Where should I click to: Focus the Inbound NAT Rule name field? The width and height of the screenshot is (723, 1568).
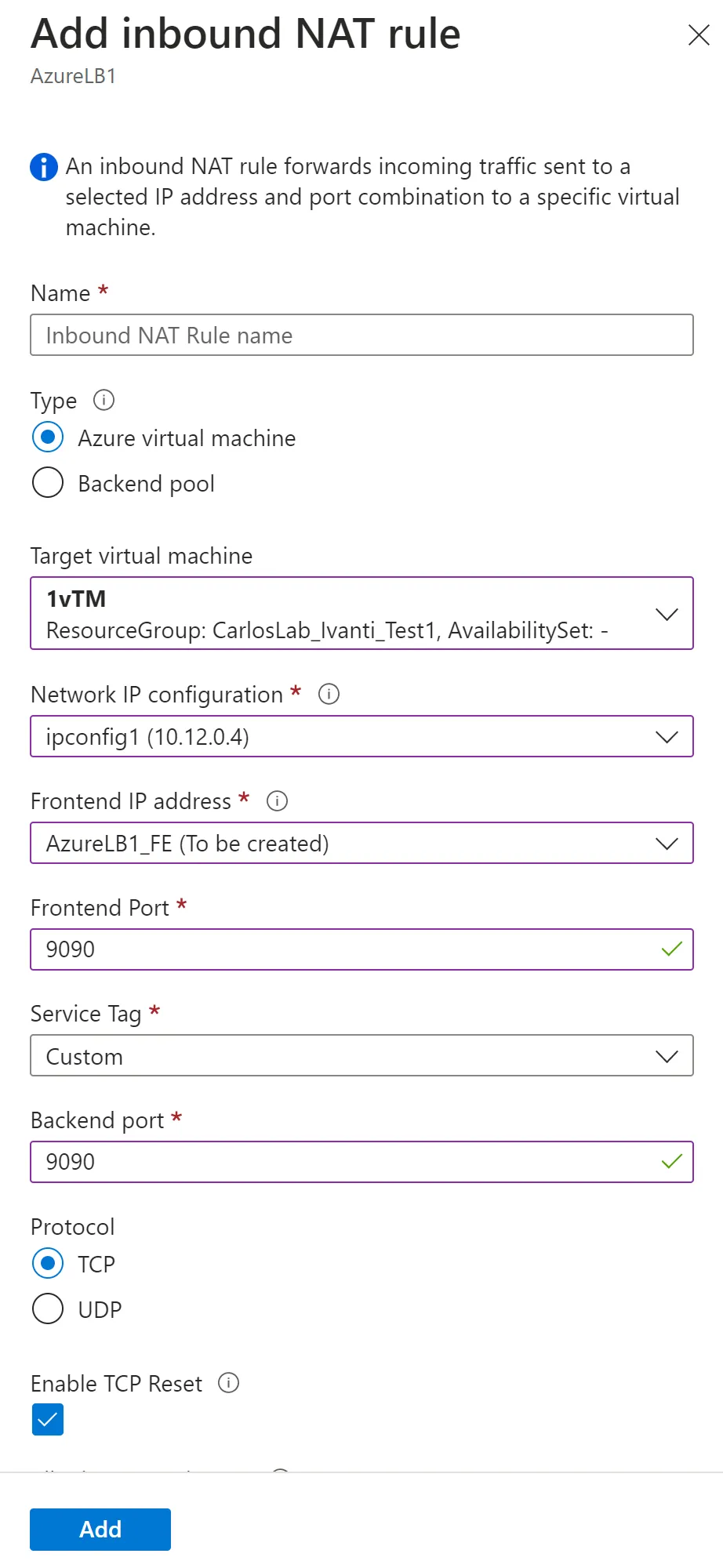[x=361, y=335]
